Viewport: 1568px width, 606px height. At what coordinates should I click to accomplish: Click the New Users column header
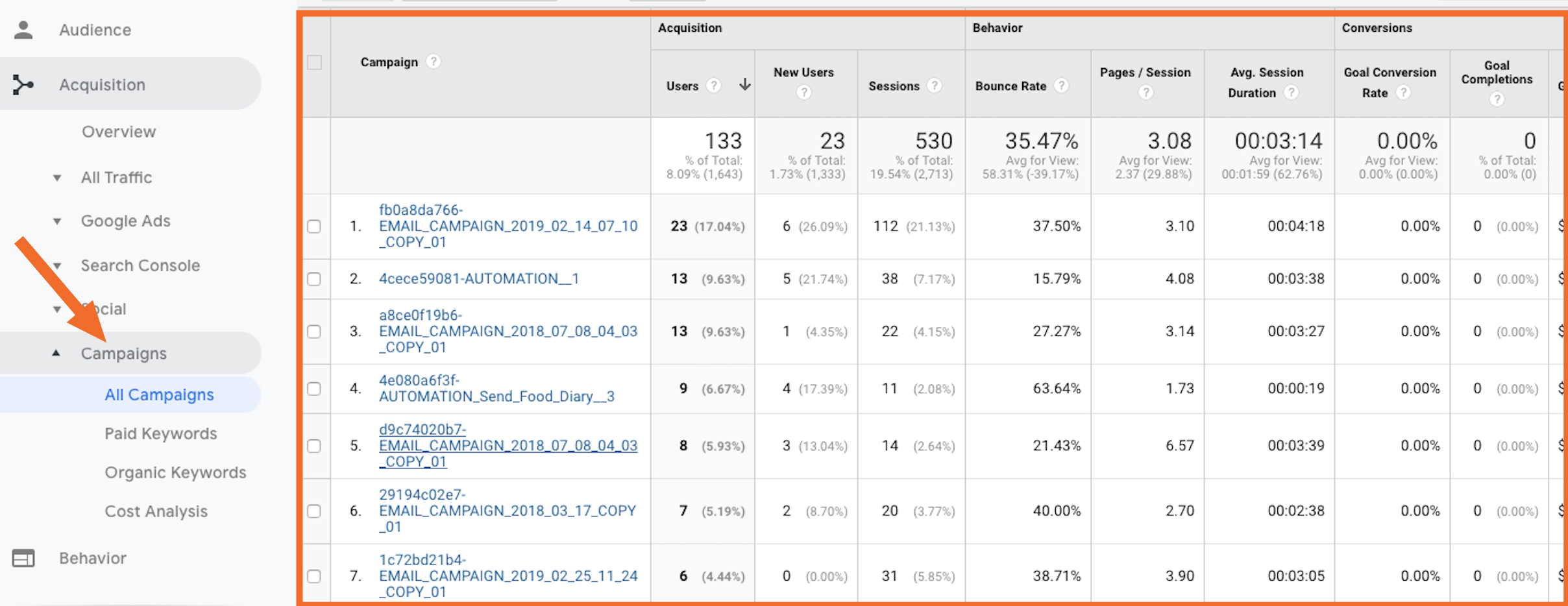pos(803,73)
